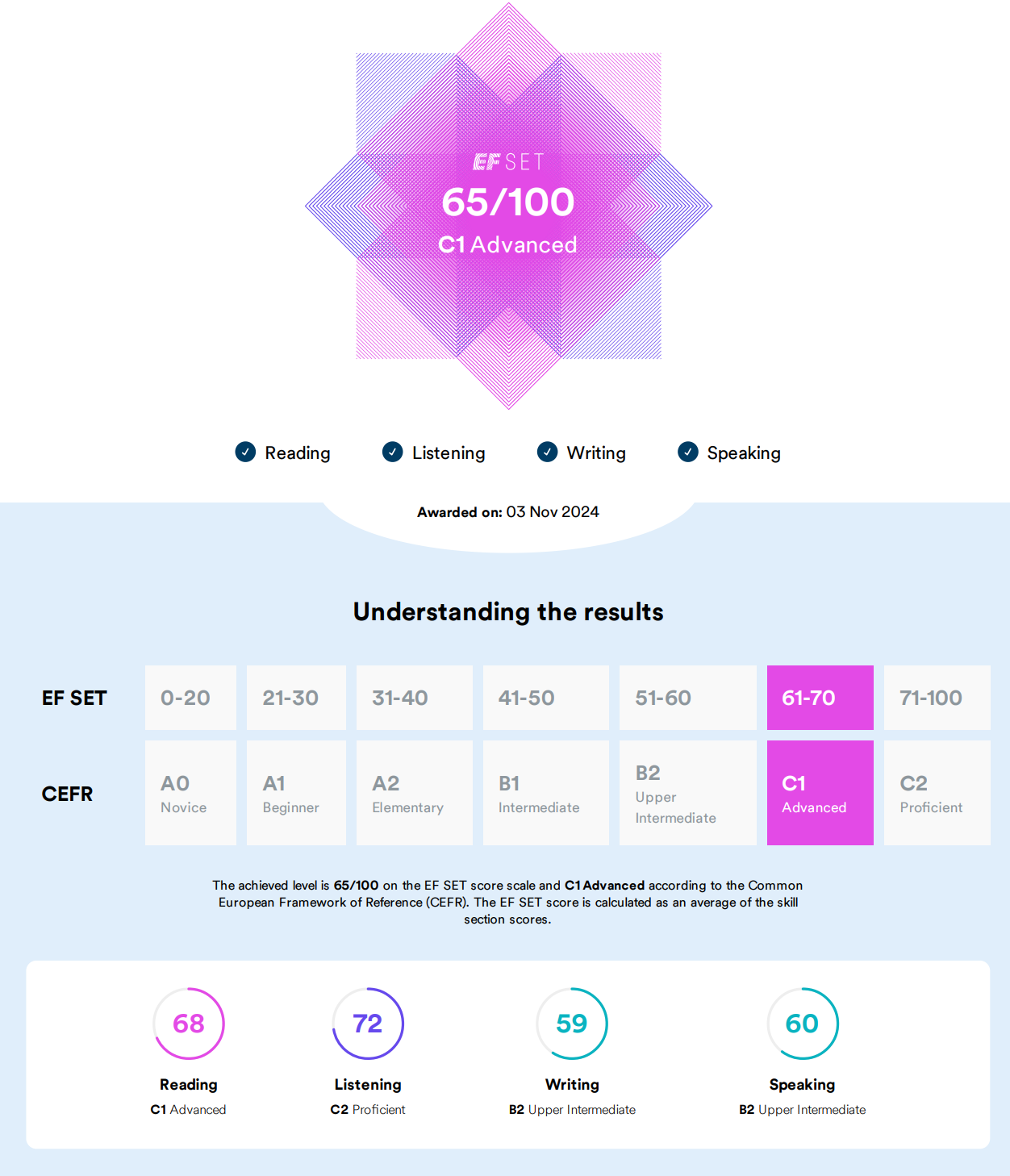Click the Listening checkmark icon

pos(393,452)
